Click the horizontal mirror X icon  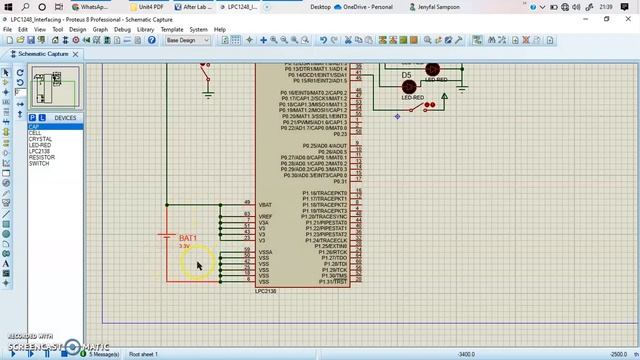pos(20,104)
